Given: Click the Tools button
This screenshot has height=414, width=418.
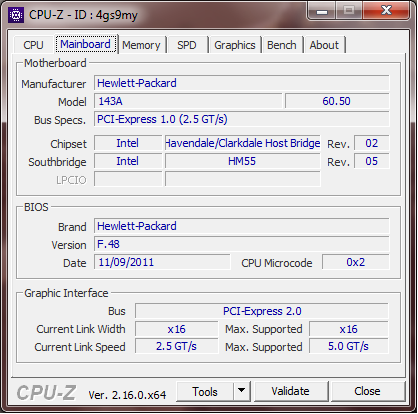Looking at the screenshot, I should [205, 392].
